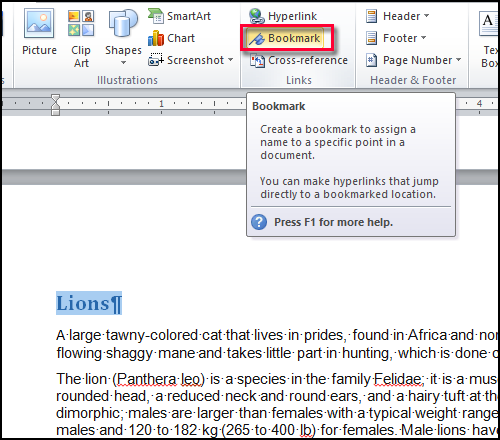Insert a Chart from the ribbon
The image size is (500, 440).
171,38
